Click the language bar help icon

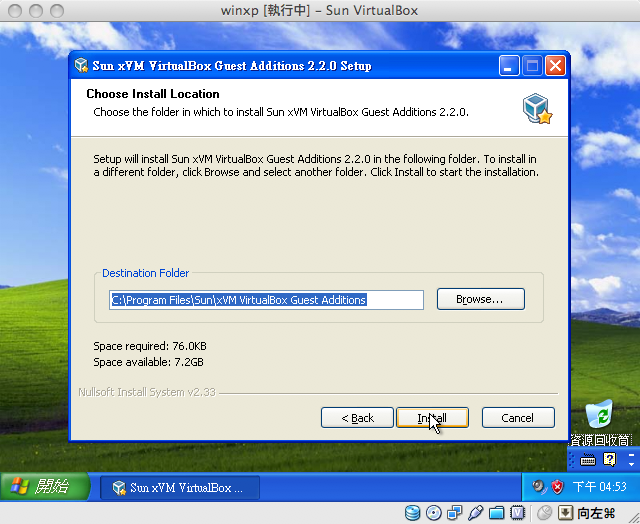click(609, 460)
